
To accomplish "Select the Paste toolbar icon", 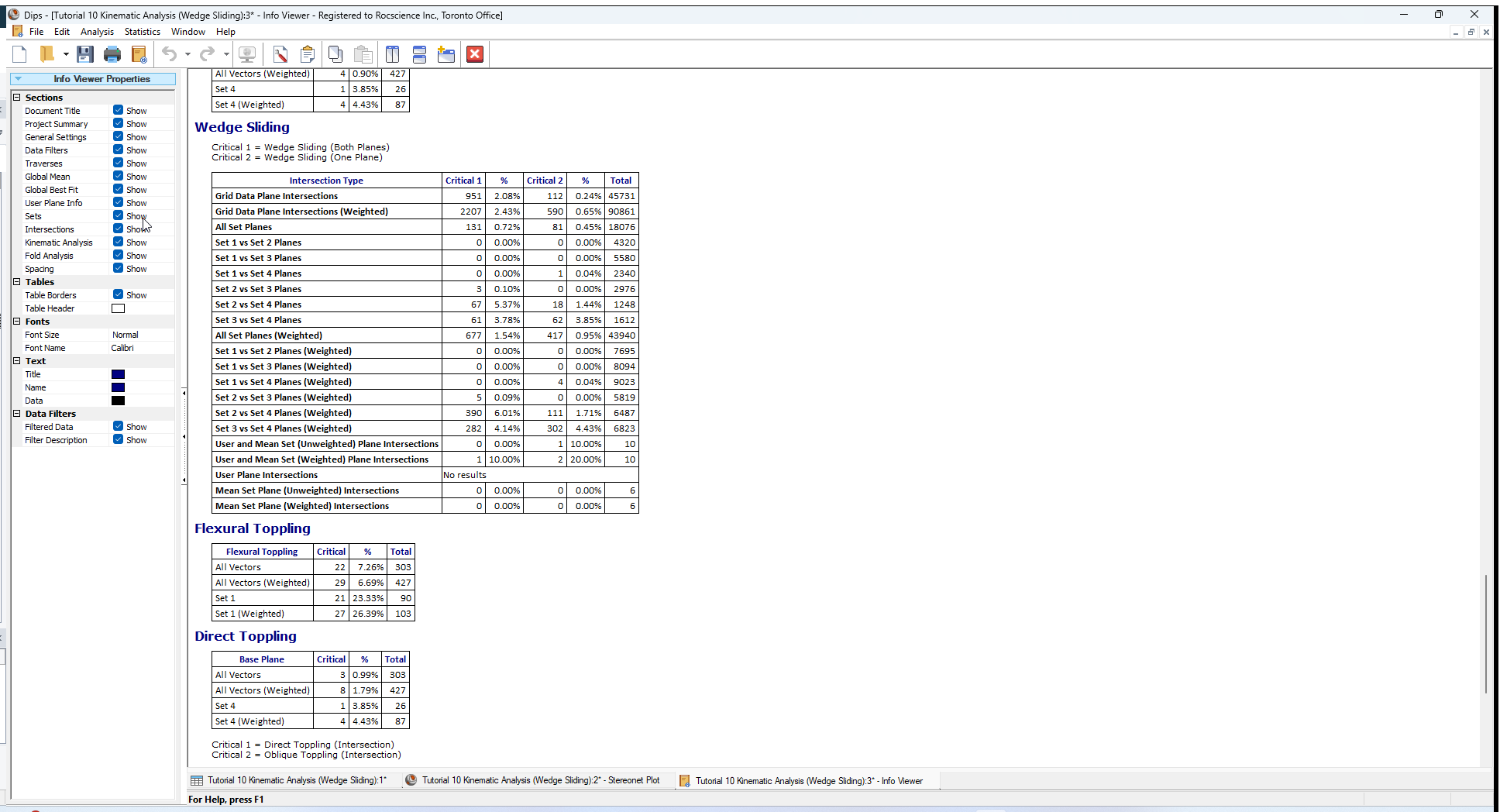I will [x=363, y=54].
